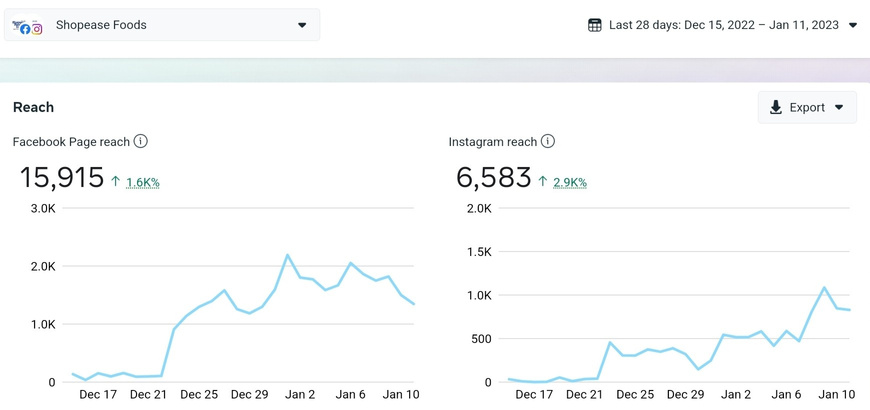The width and height of the screenshot is (870, 410).
Task: Click the Instagram reach chart peak near Jan 9
Action: [x=825, y=288]
